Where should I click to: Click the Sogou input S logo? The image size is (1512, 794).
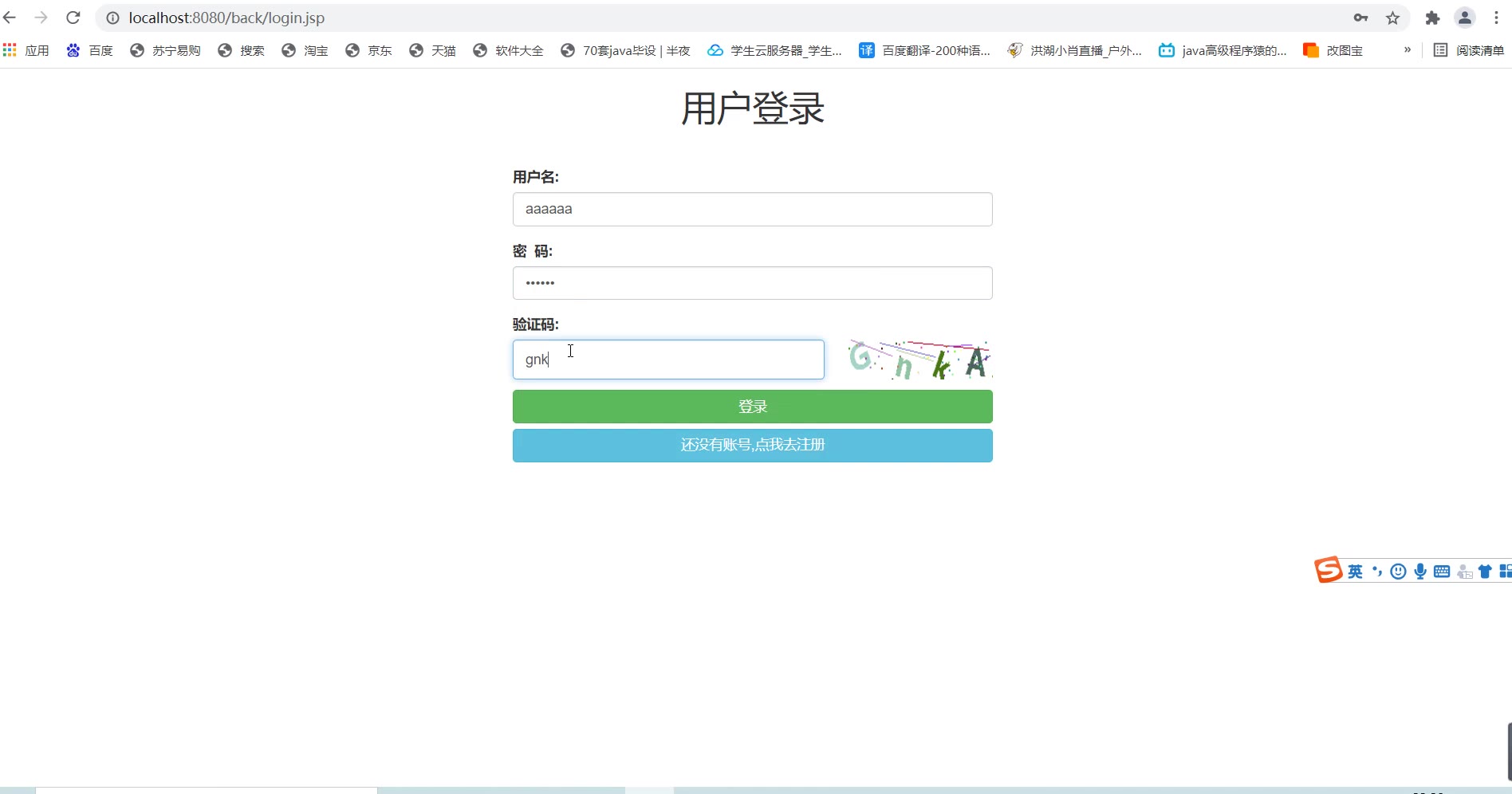[x=1328, y=570]
